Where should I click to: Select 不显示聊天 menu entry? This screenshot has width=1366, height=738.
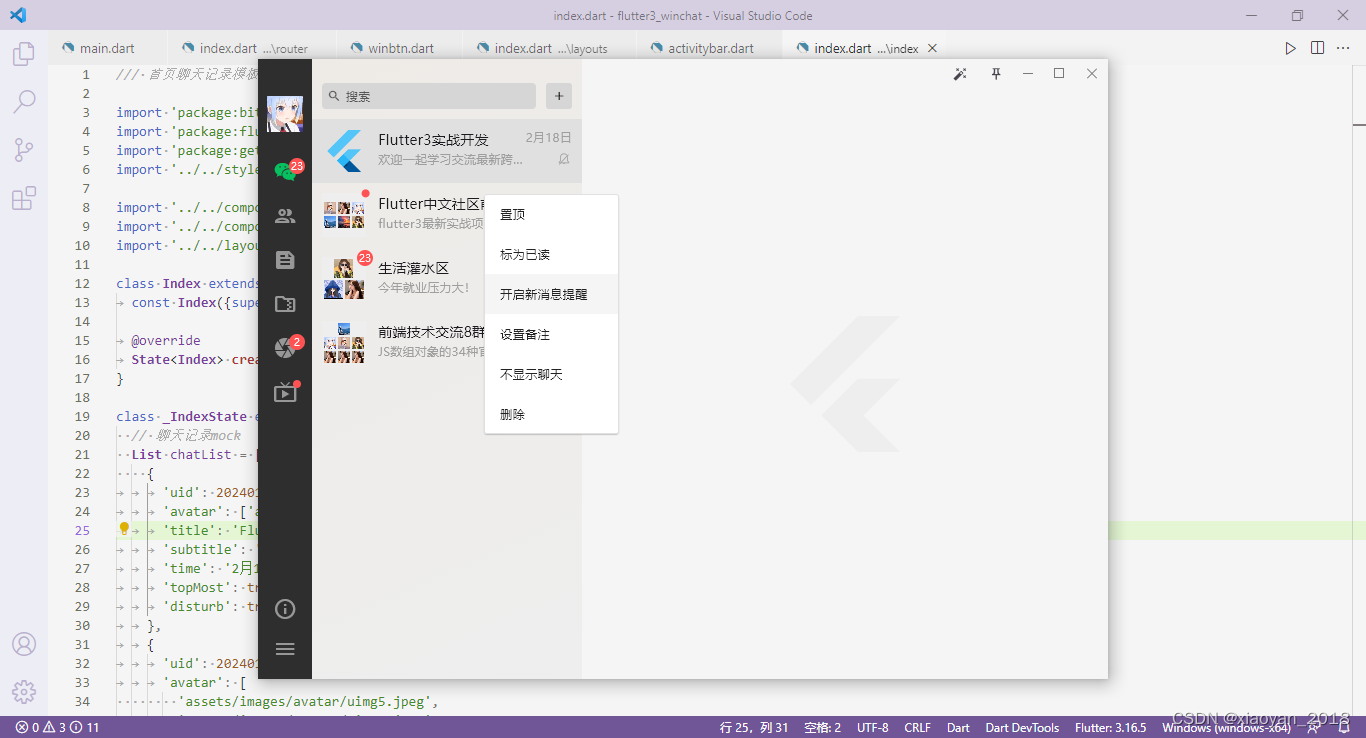pos(551,375)
